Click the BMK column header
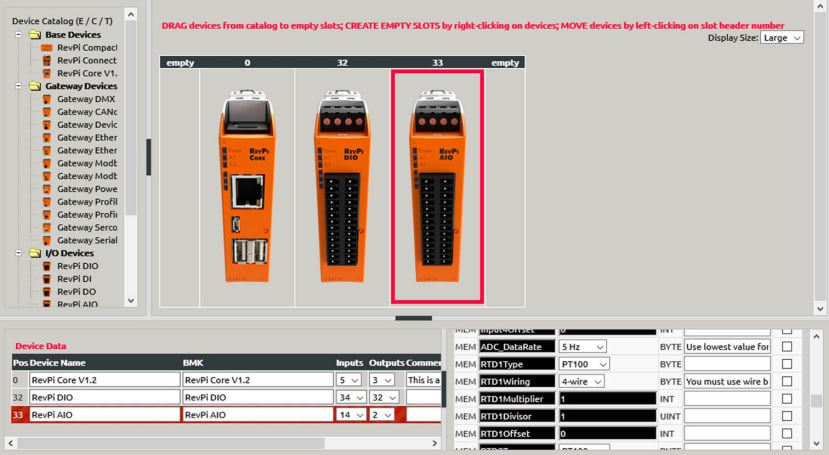This screenshot has height=455, width=829. (x=193, y=363)
